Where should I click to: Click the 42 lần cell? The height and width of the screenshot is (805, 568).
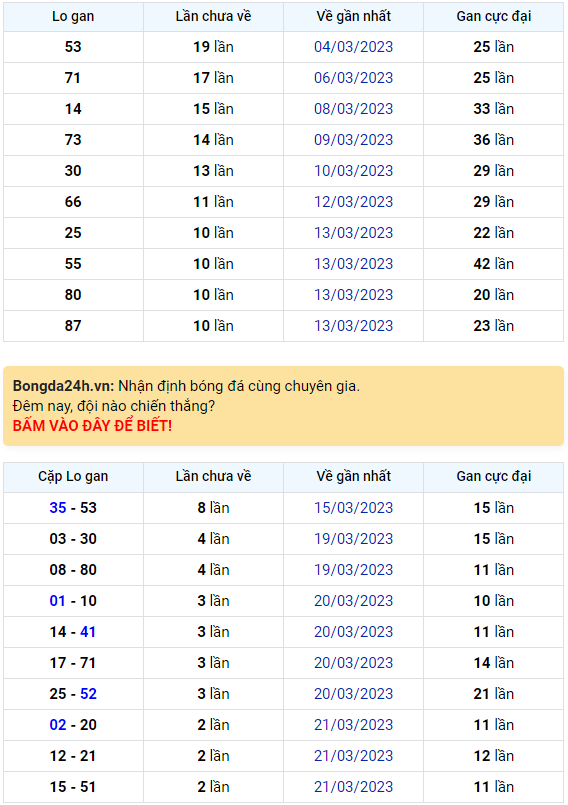point(494,263)
